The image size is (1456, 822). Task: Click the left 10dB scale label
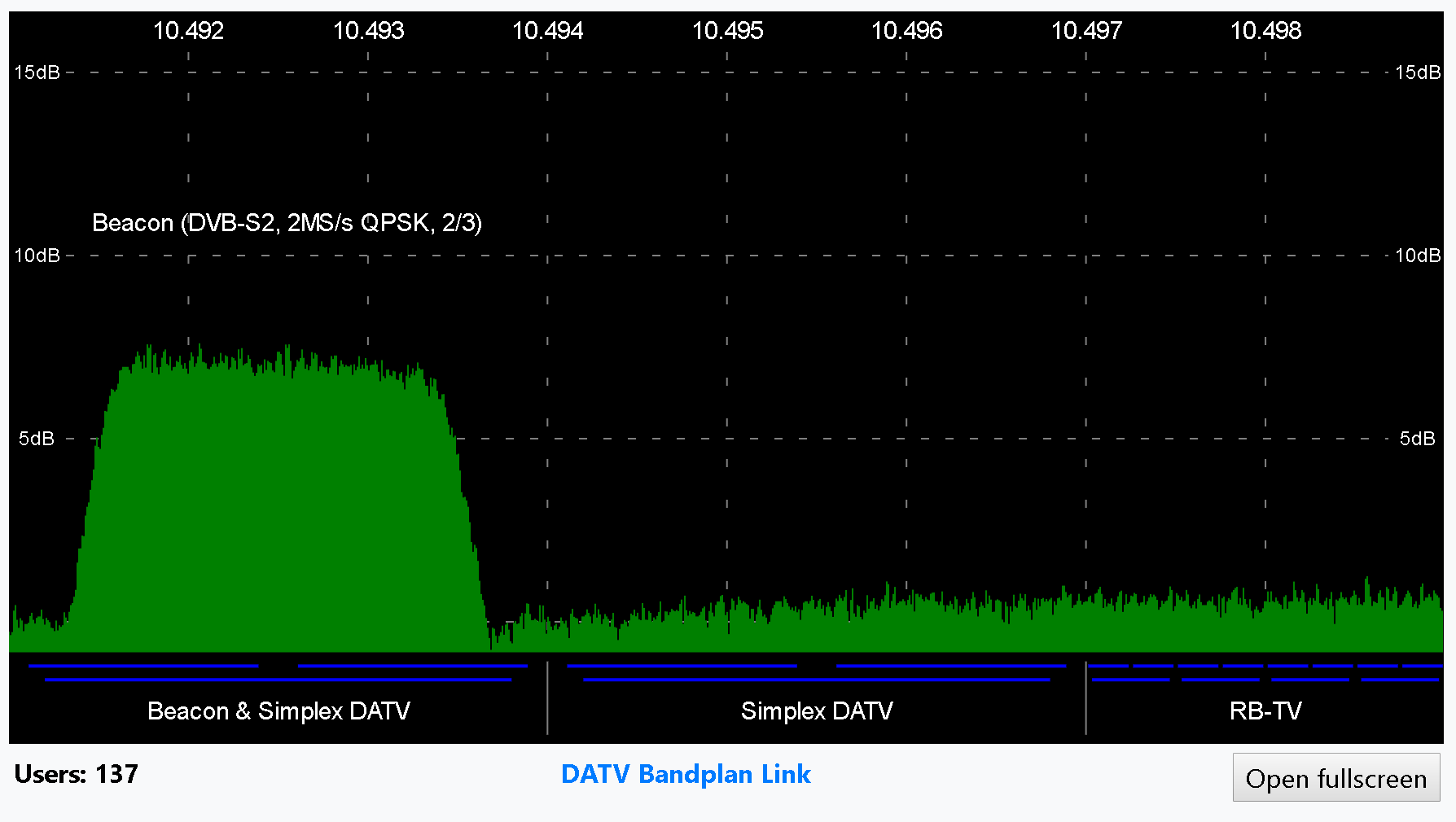coord(37,256)
